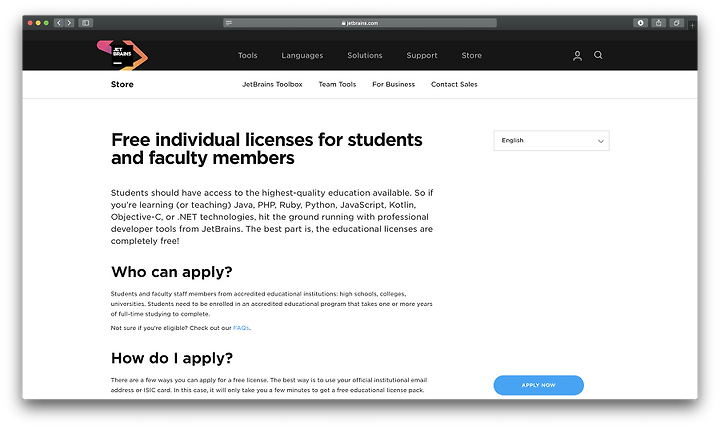Go to For Business submenu link
Image resolution: width=720 pixels, height=429 pixels.
394,84
